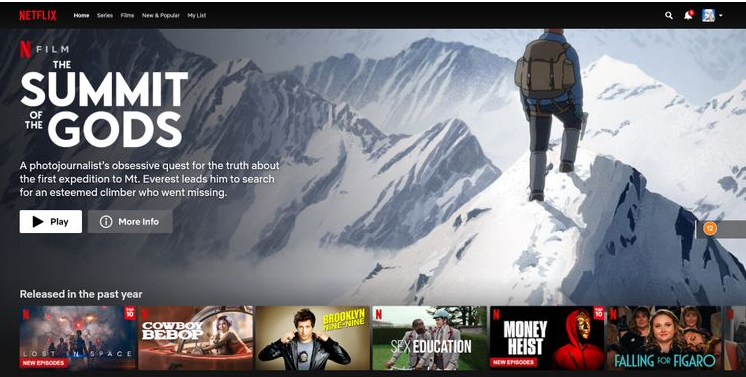Viewport: 746px width, 377px height.
Task: Open the Falling for Figaro thumbnail
Action: coord(664,337)
